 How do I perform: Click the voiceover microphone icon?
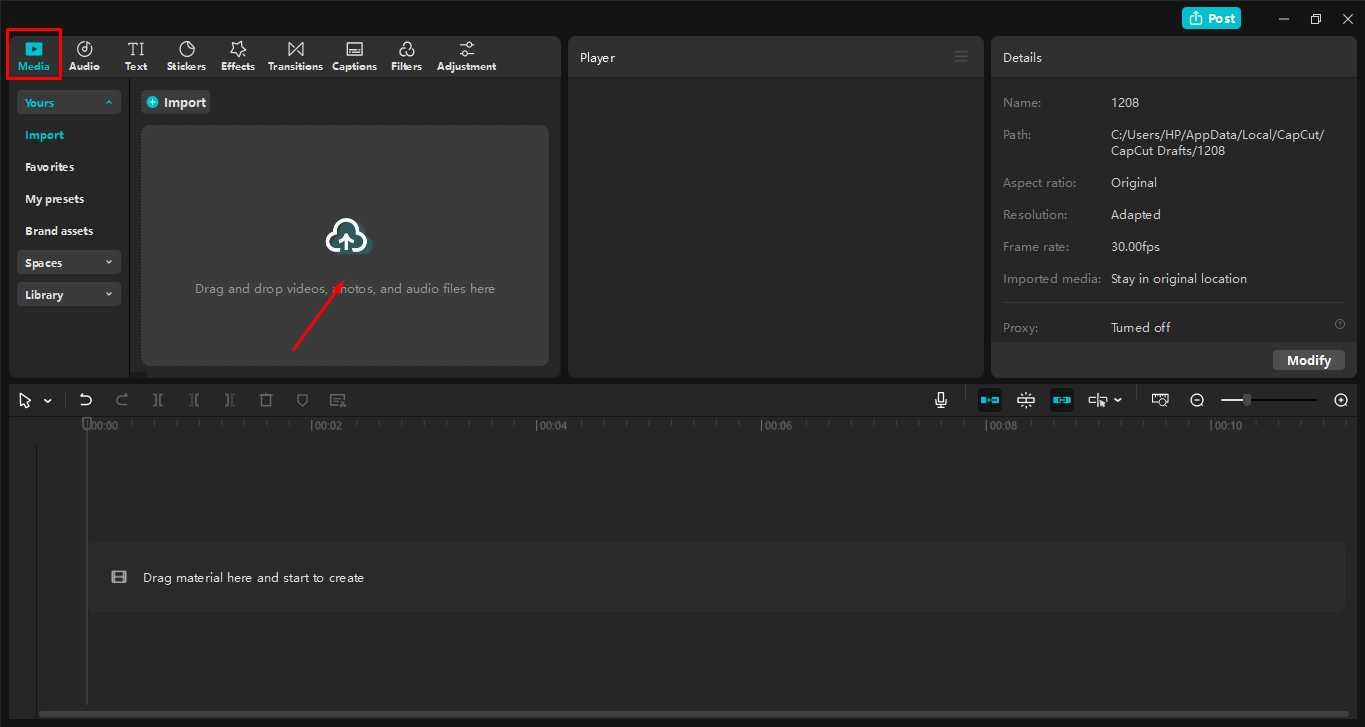point(940,399)
